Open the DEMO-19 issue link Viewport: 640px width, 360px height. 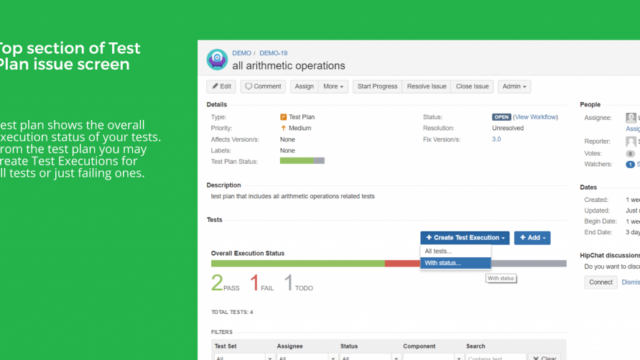coord(273,53)
